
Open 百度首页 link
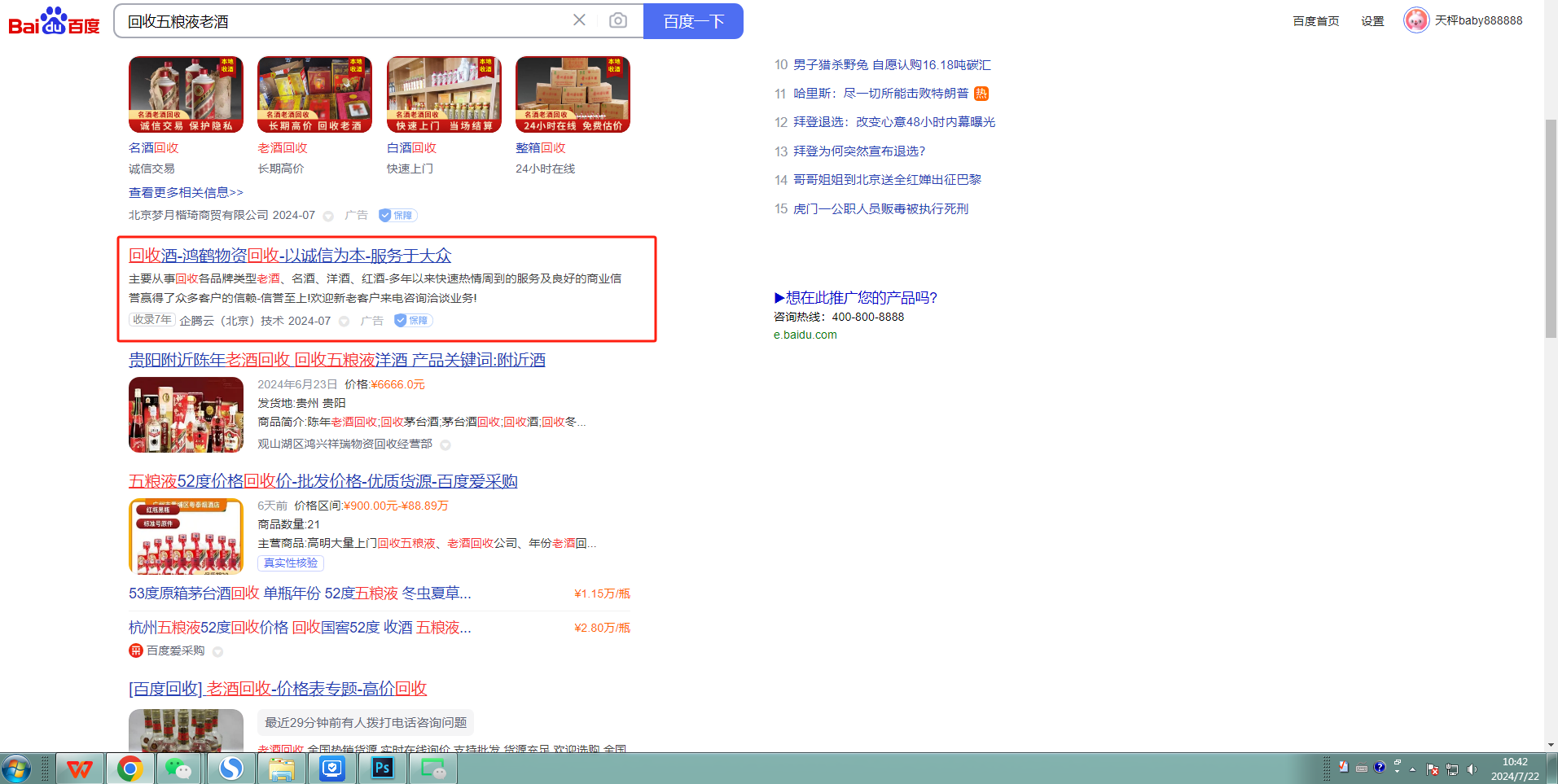point(1316,21)
